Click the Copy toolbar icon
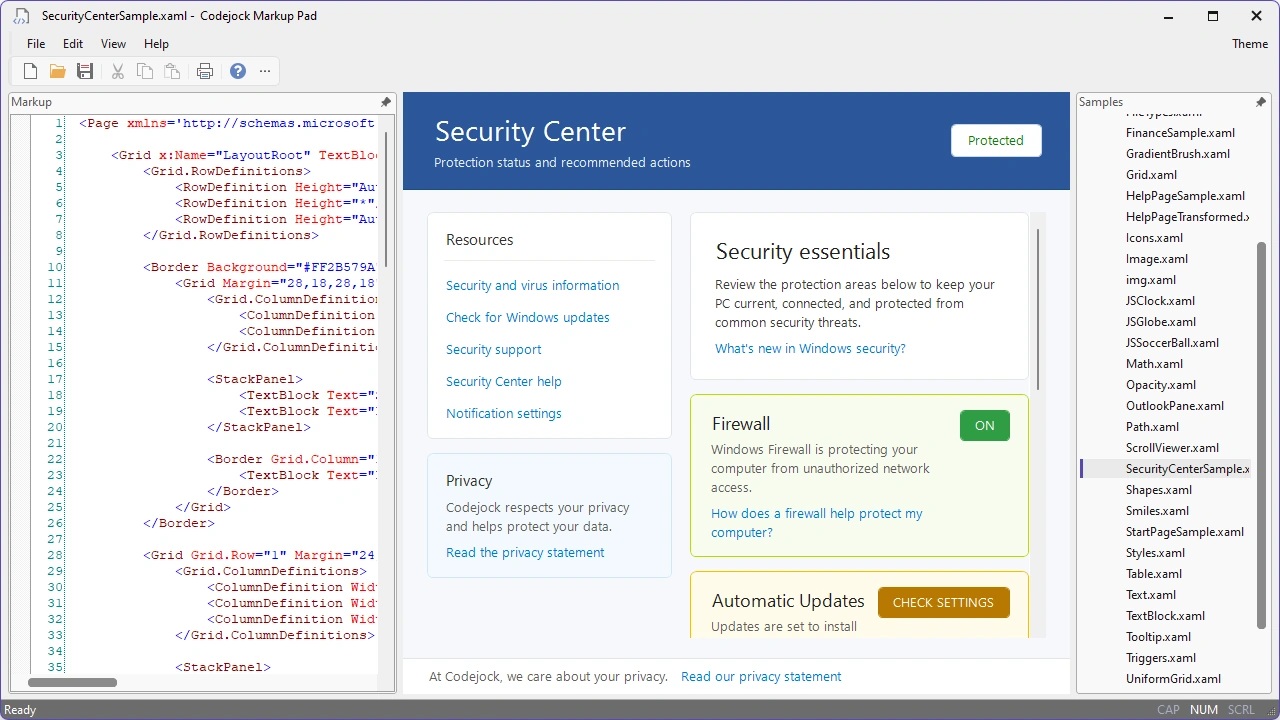The width and height of the screenshot is (1280, 720). click(x=145, y=71)
